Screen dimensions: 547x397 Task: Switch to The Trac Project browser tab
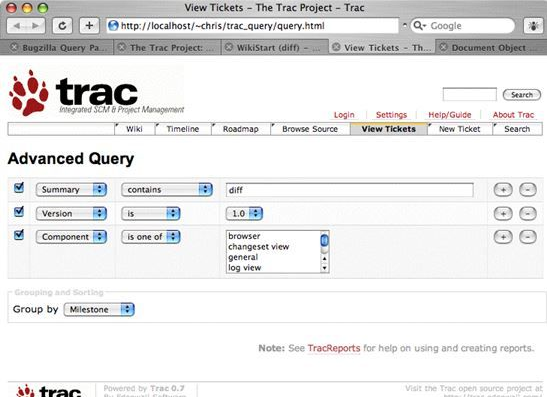(x=167, y=47)
